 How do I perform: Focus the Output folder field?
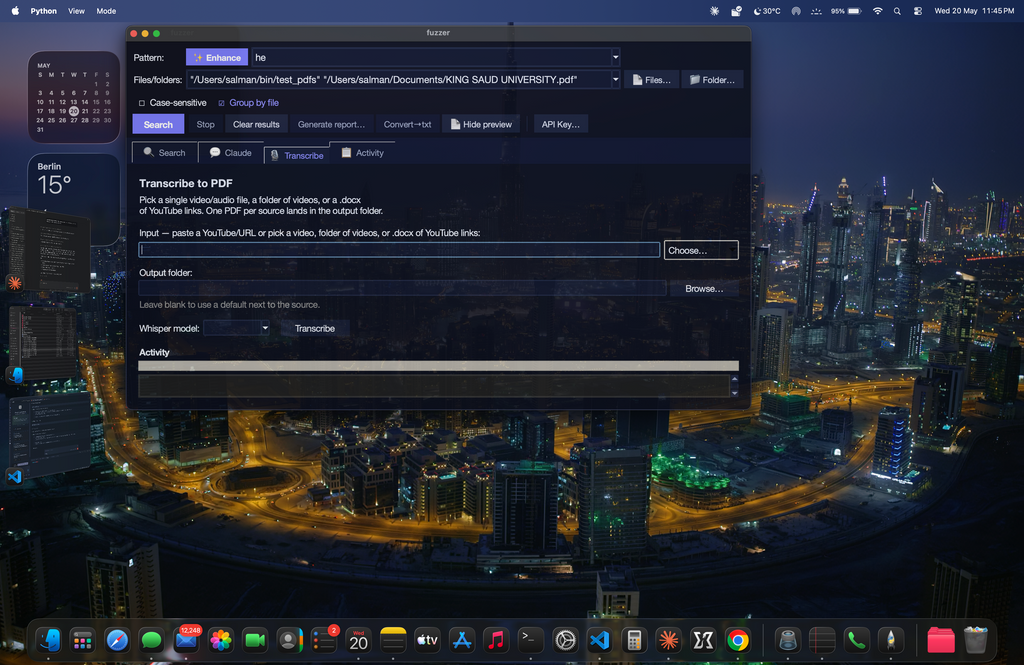tap(402, 288)
